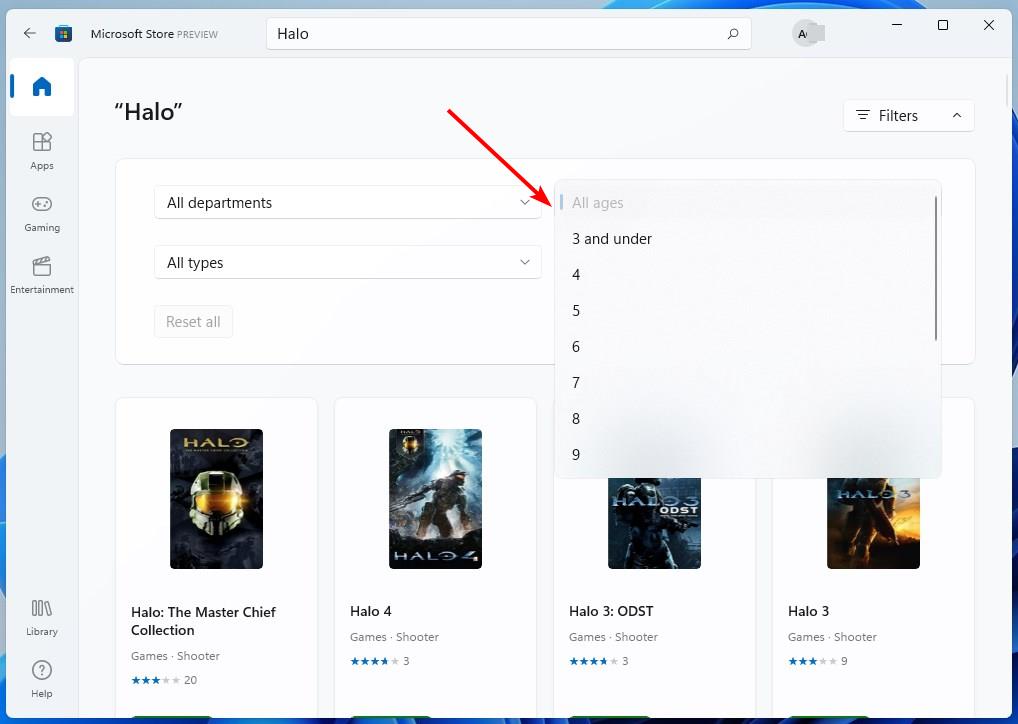Screen dimensions: 1018x724
Task: Close the Microsoft Store window
Action: coord(989,25)
